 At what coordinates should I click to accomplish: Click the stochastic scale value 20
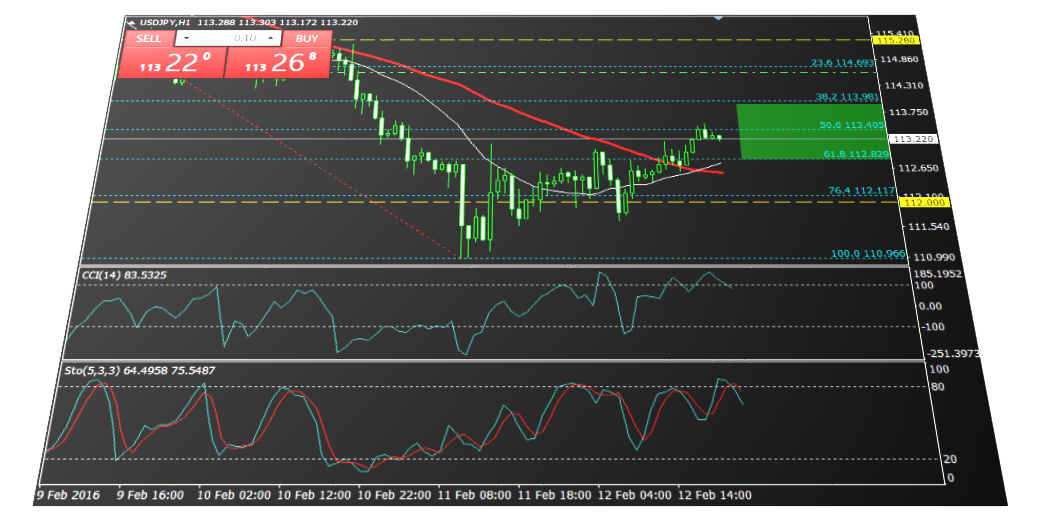[x=950, y=459]
